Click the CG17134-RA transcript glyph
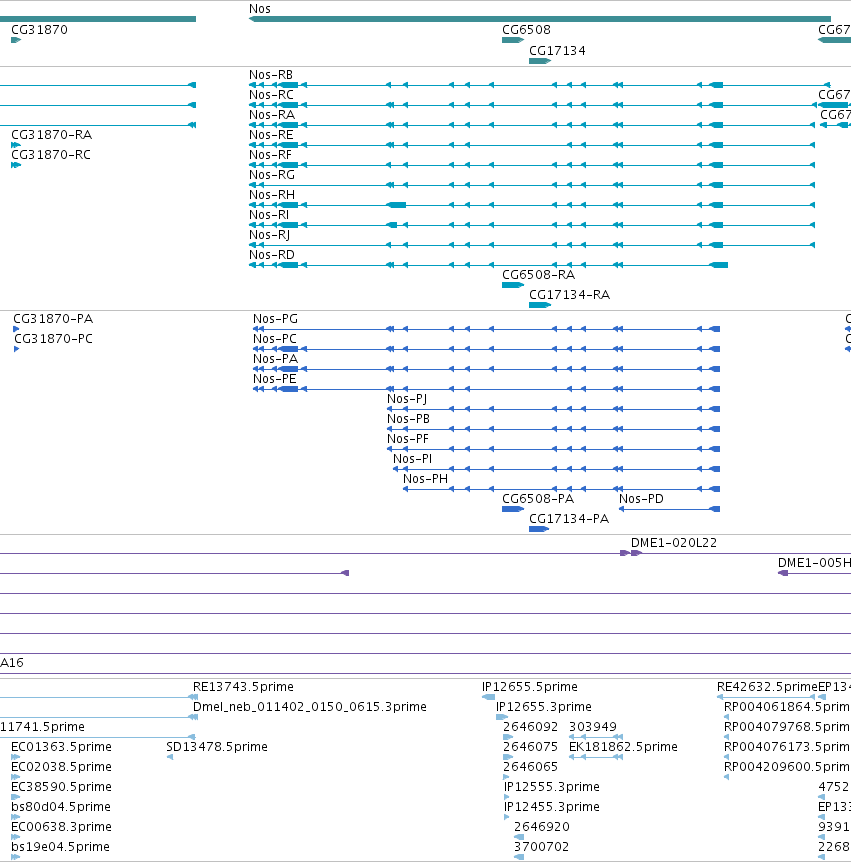This screenshot has width=851, height=862. point(540,305)
